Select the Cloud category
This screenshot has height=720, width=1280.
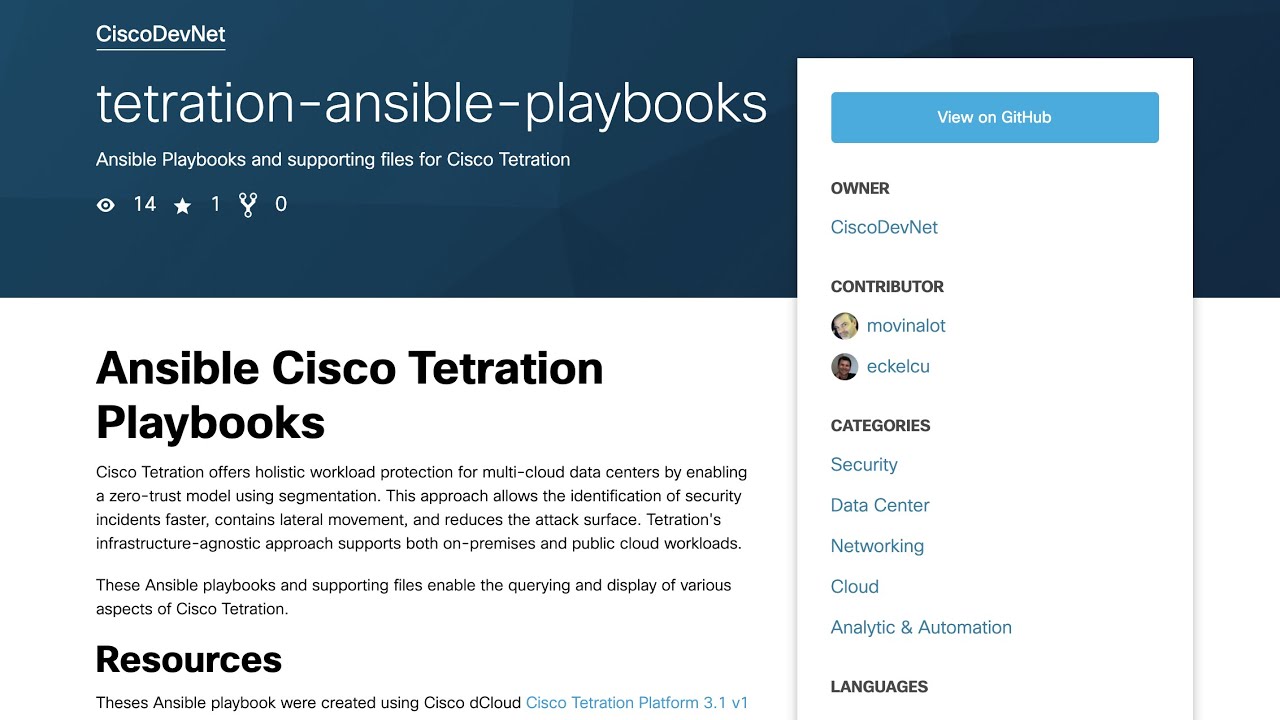click(x=855, y=587)
